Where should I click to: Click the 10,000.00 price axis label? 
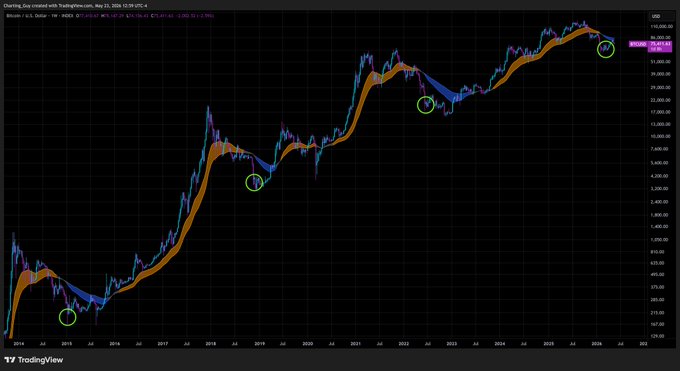(x=660, y=136)
